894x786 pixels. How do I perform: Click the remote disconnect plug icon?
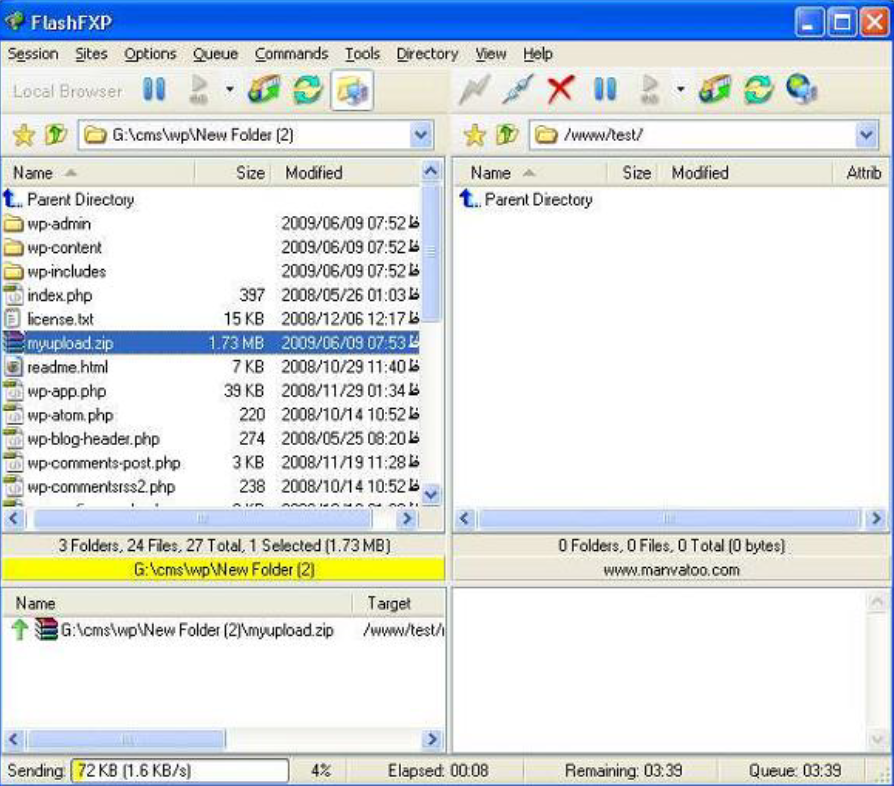[x=518, y=89]
